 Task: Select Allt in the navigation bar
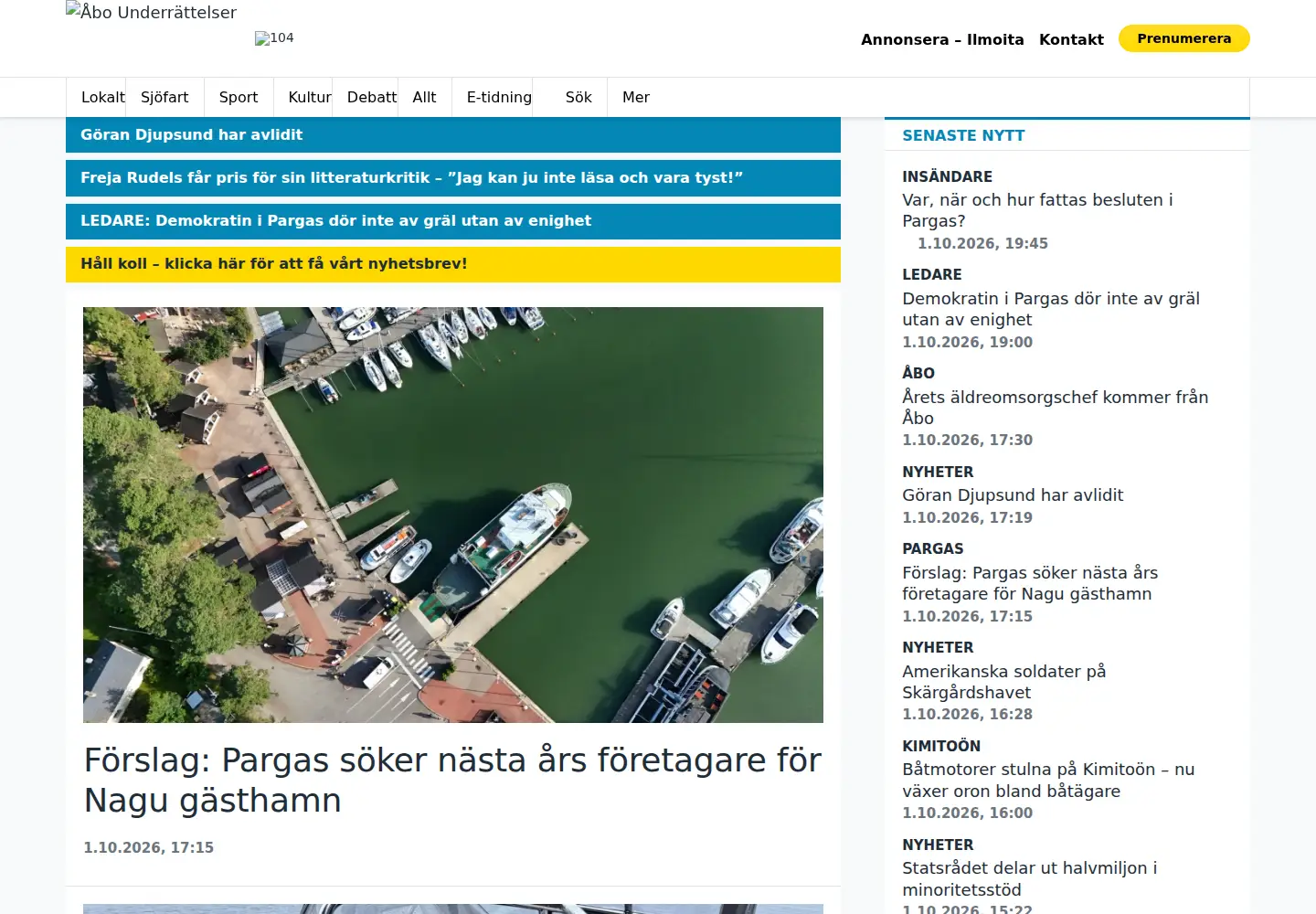coord(424,97)
